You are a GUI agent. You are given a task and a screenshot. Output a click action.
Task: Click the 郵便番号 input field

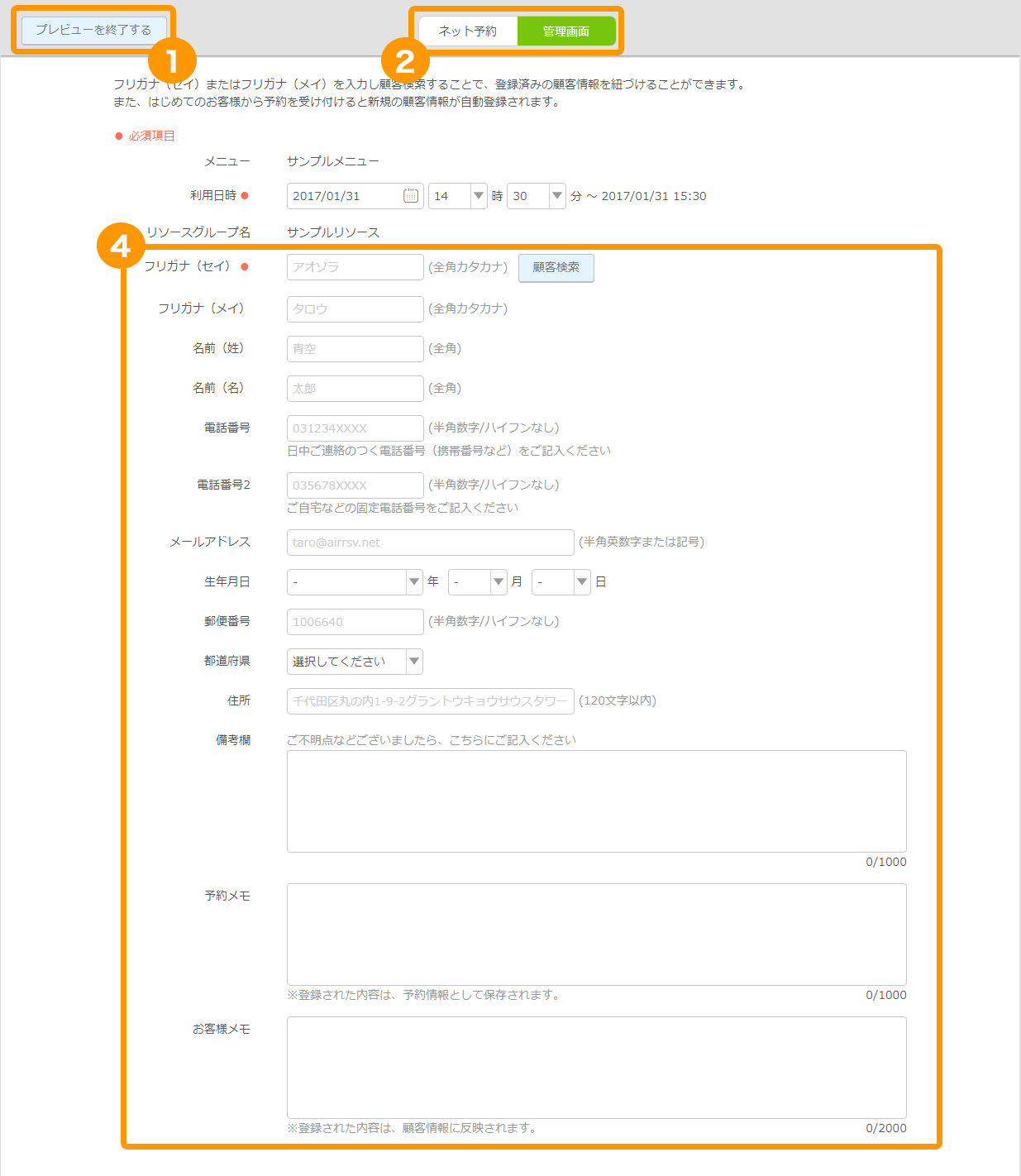[355, 622]
